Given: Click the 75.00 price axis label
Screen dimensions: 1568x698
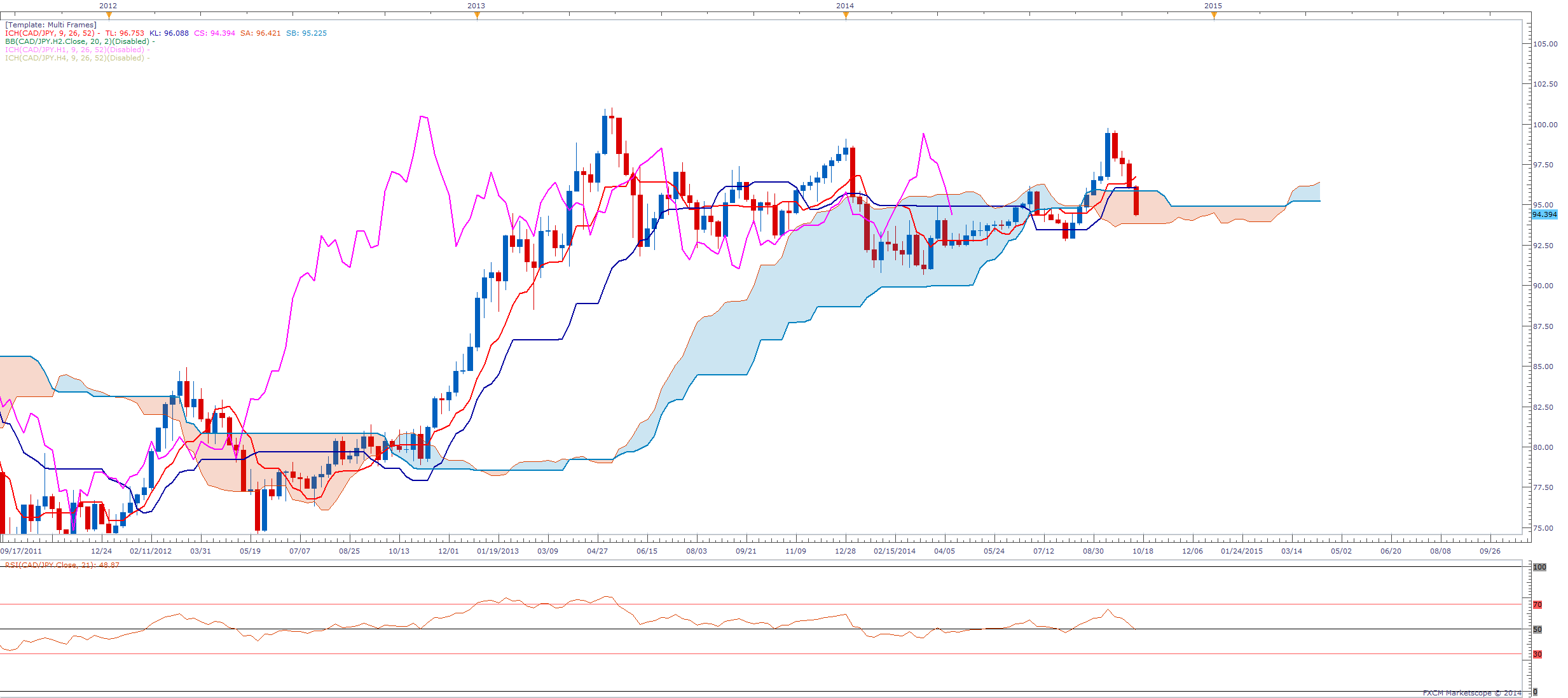Looking at the screenshot, I should click(x=1543, y=528).
